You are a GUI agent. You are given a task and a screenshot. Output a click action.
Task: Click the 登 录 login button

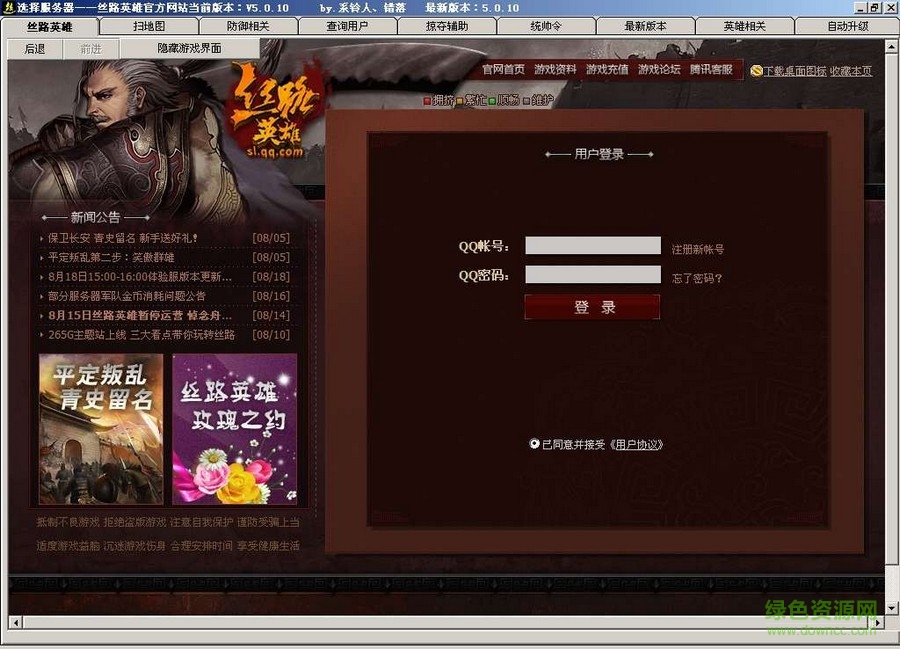tap(592, 306)
